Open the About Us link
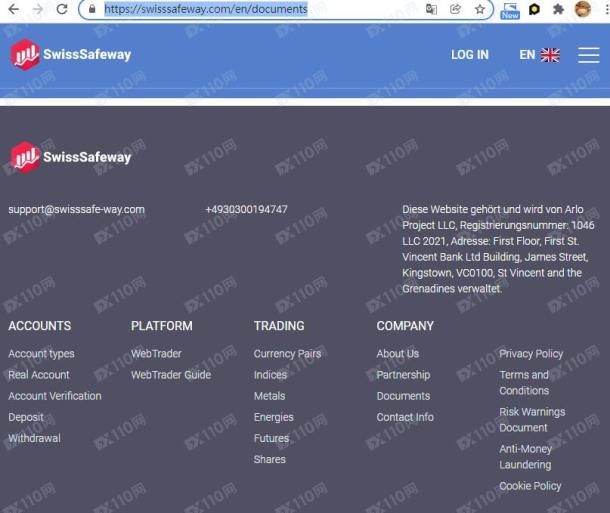The image size is (610, 513). pyautogui.click(x=398, y=354)
